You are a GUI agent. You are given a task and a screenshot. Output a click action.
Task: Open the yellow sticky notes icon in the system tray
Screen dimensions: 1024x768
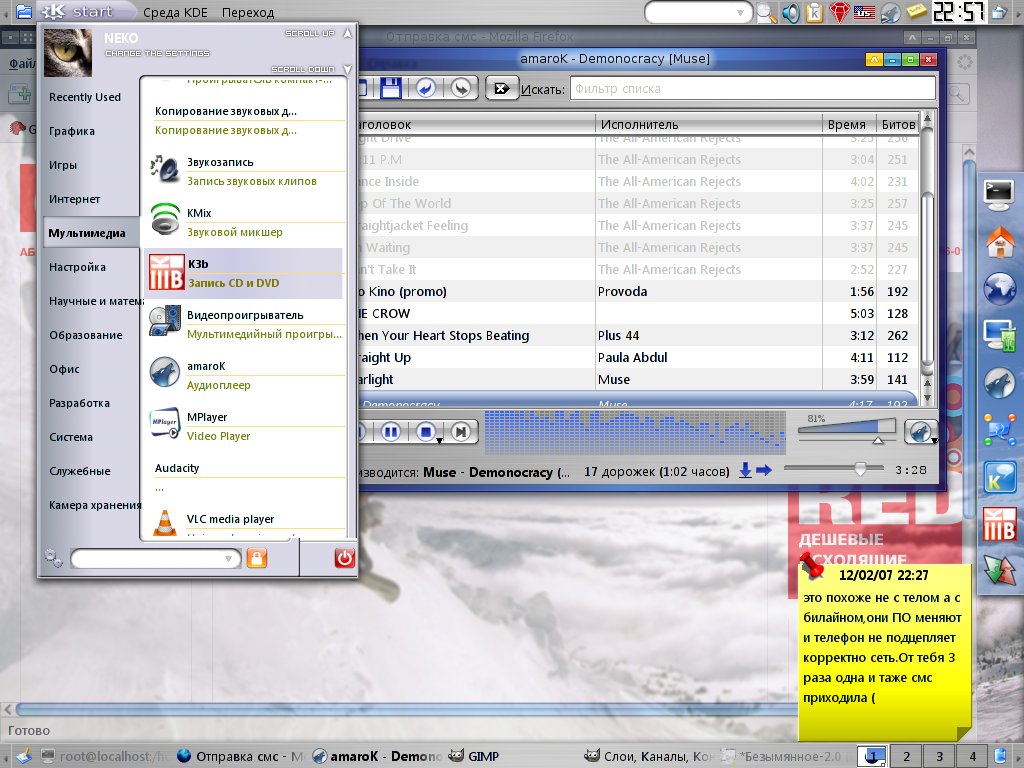(x=916, y=12)
